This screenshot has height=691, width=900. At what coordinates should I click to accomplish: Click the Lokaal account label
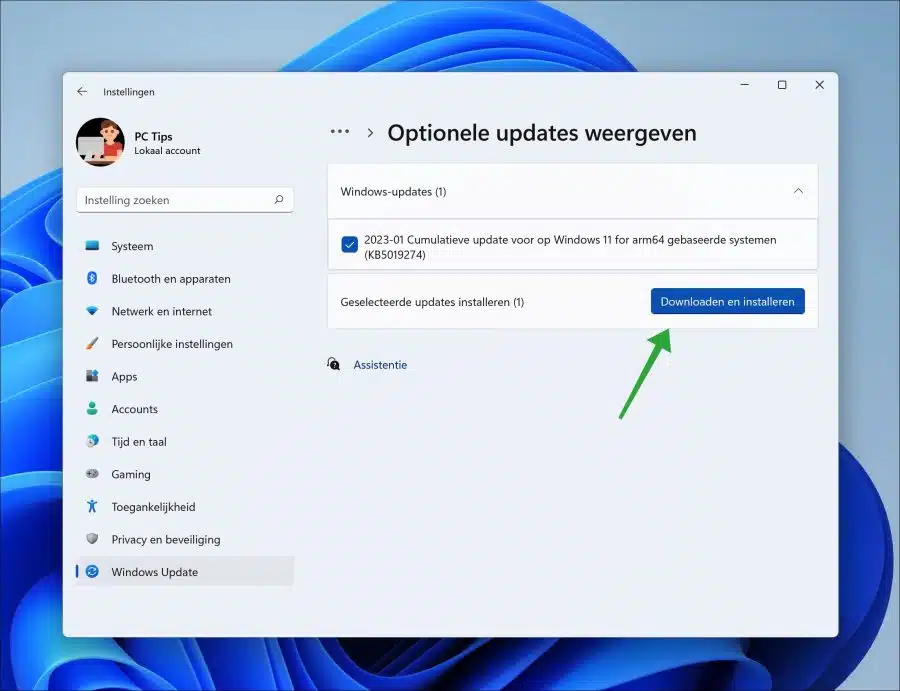click(167, 150)
